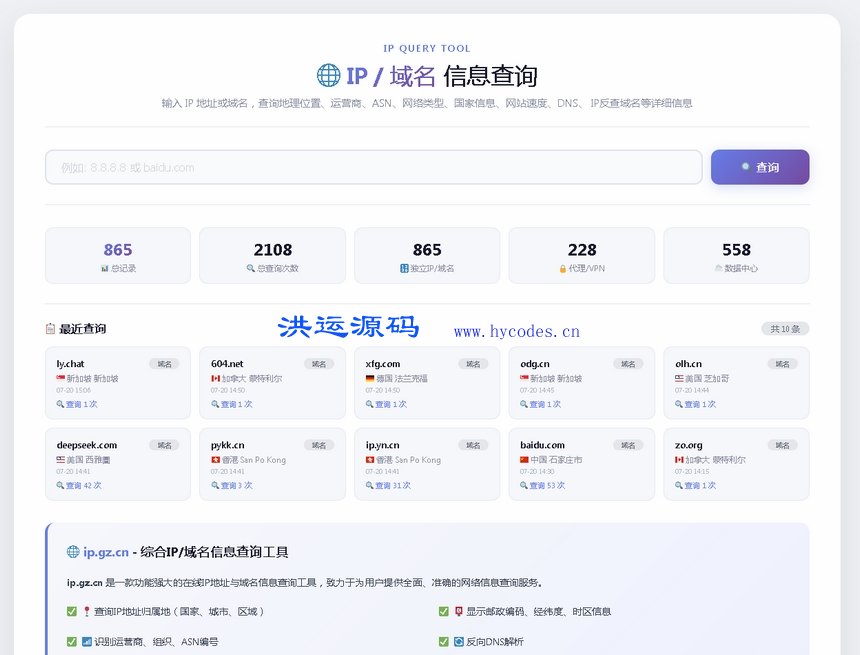
Task: Click the 总查询次数 magnifier icon
Action: pos(251,268)
